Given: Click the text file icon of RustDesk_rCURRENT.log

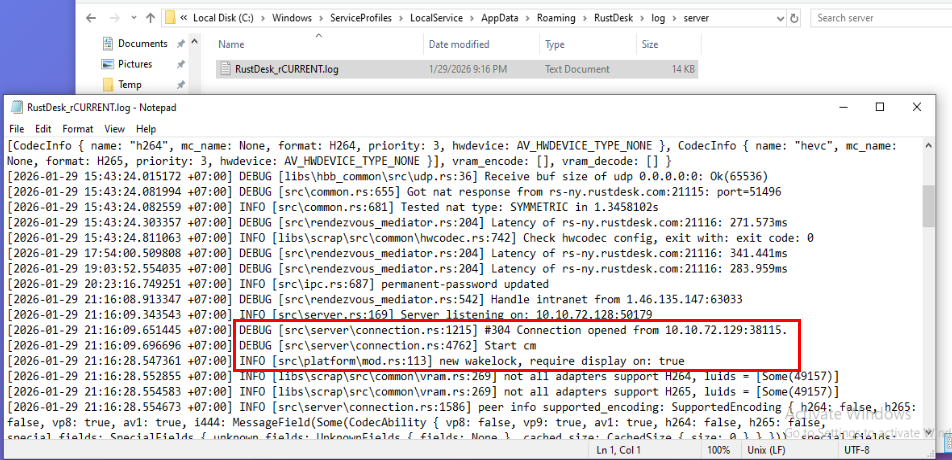Looking at the screenshot, I should pyautogui.click(x=226, y=69).
